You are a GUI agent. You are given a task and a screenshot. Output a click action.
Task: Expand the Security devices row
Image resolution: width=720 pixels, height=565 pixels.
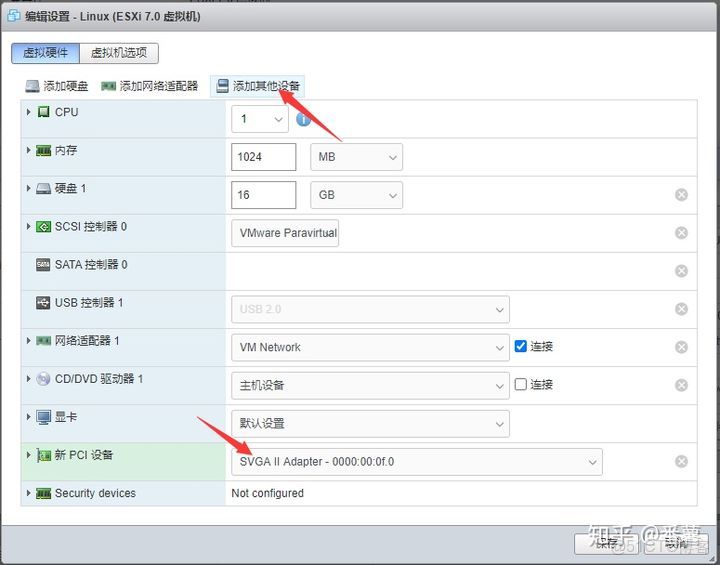[28, 493]
